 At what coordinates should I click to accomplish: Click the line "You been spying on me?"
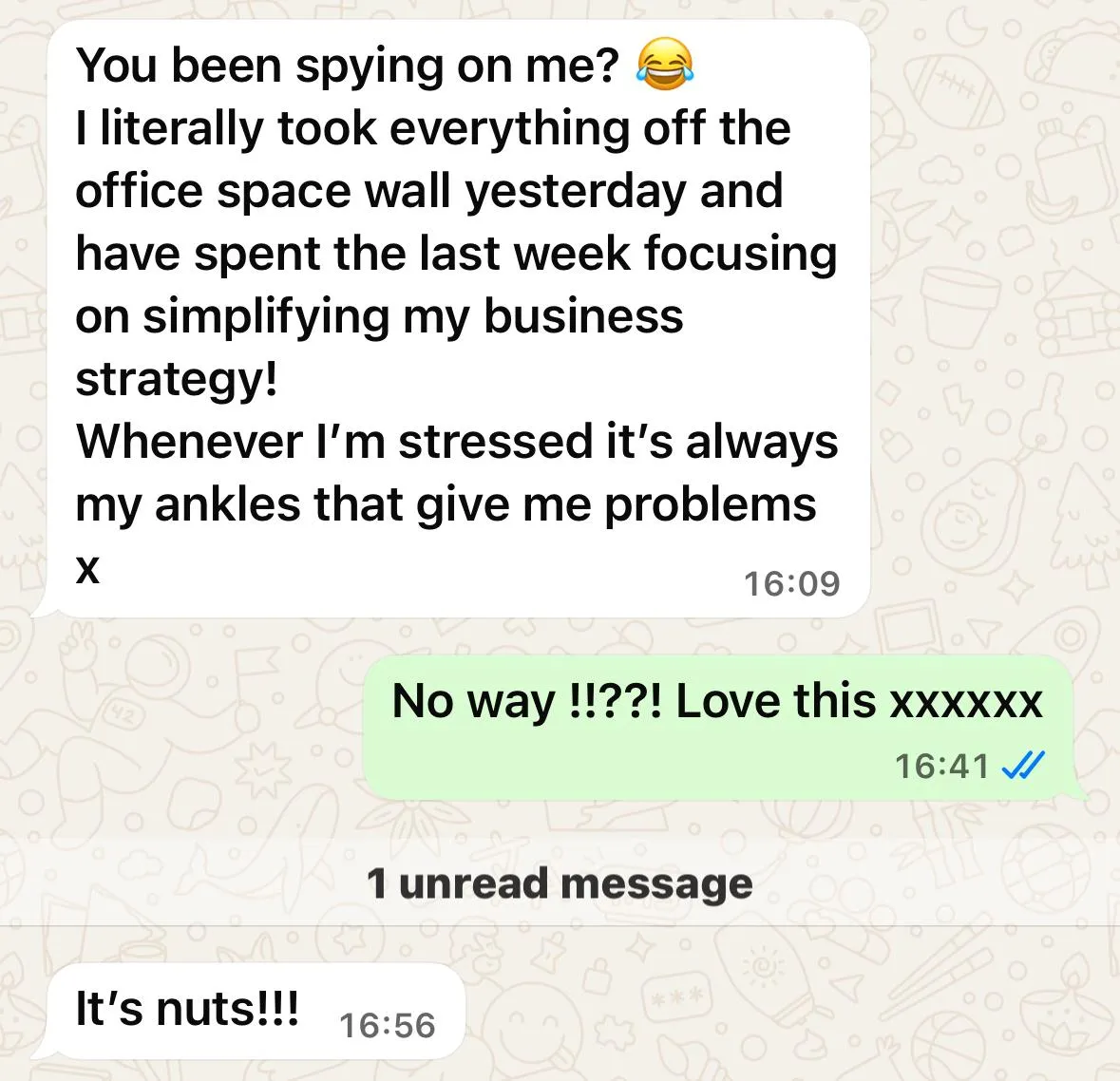pos(347,66)
